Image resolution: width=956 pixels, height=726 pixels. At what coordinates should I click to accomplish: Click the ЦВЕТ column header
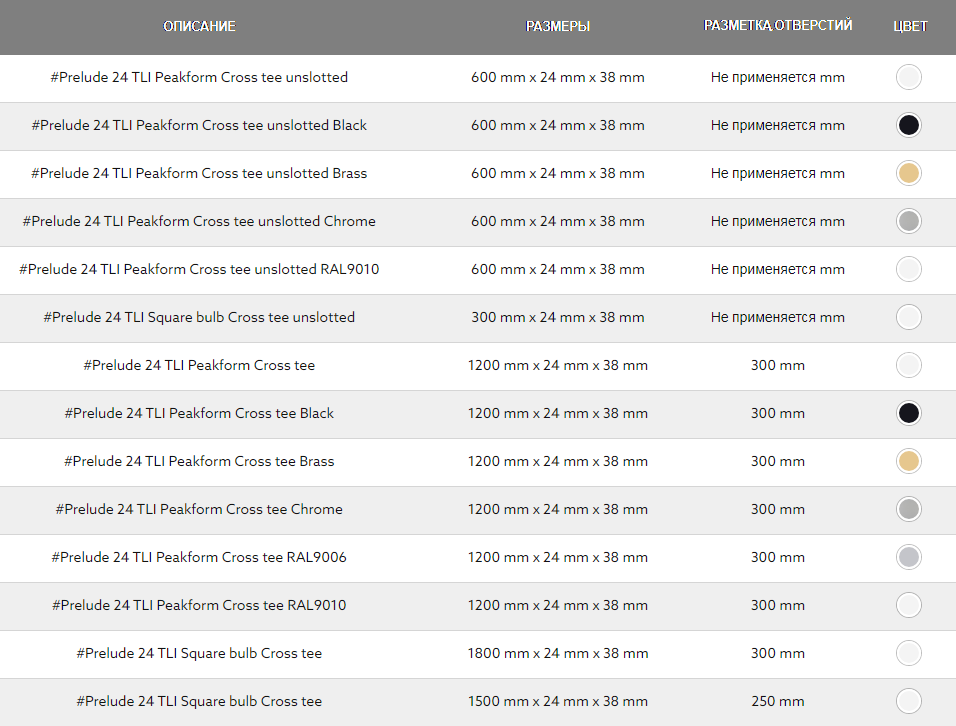pos(910,26)
